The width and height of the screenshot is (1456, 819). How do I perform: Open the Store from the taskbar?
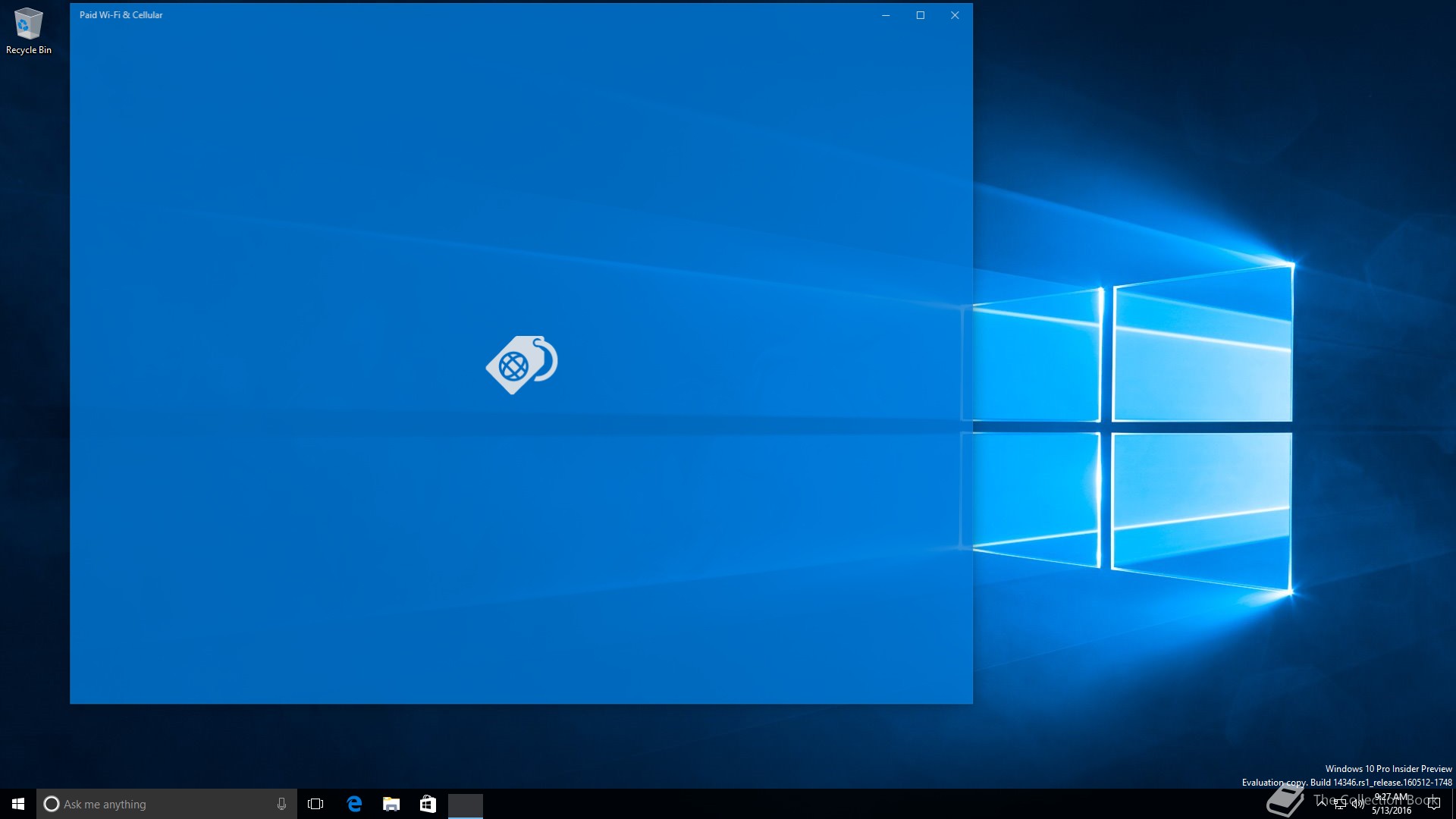[x=428, y=804]
